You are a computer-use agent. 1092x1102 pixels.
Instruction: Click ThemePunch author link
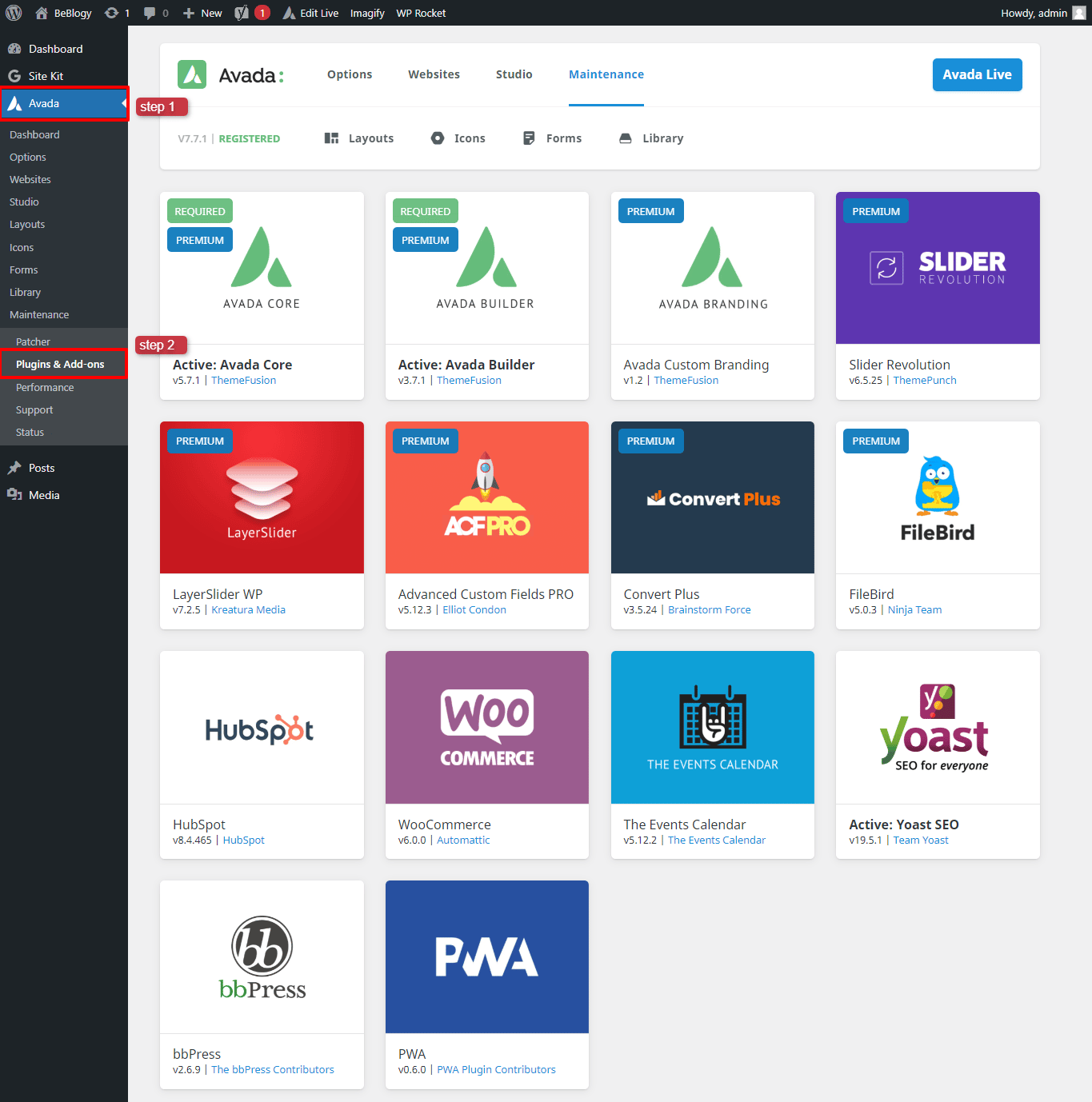[x=925, y=381]
